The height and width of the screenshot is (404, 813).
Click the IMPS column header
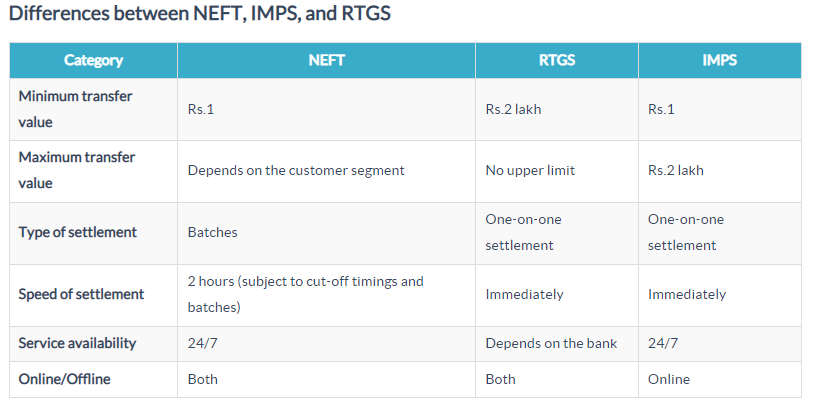[719, 60]
